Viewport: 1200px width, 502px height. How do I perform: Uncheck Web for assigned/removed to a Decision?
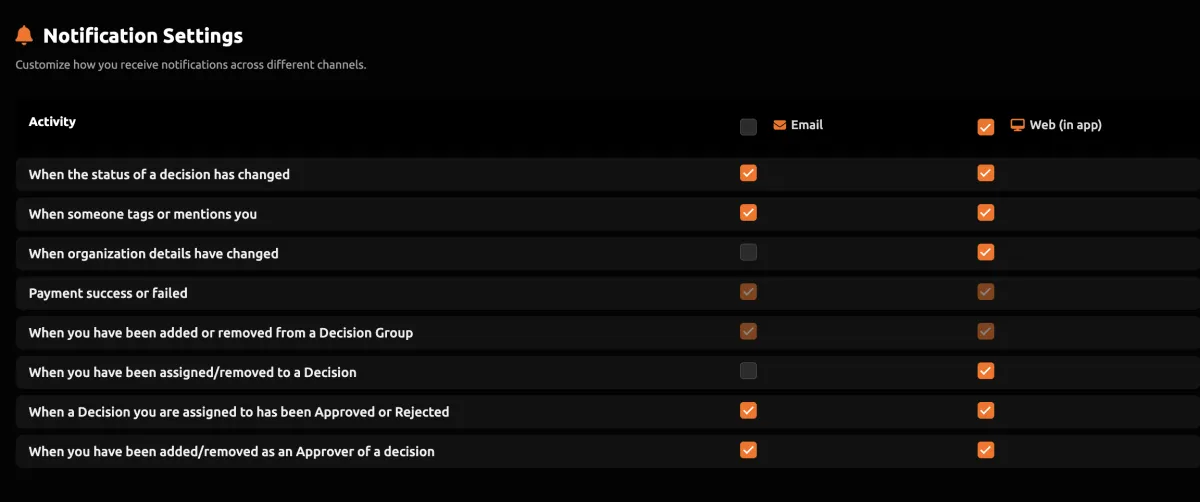click(x=986, y=371)
